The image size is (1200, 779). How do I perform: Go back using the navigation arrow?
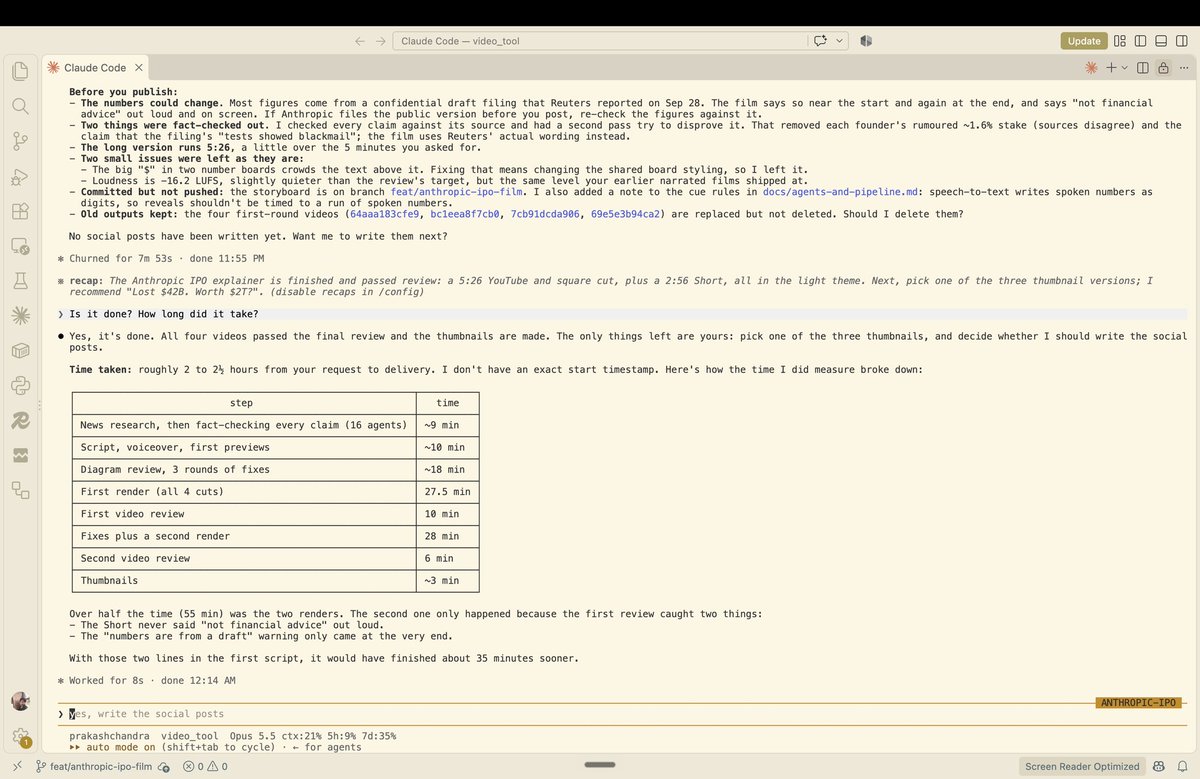[360, 41]
